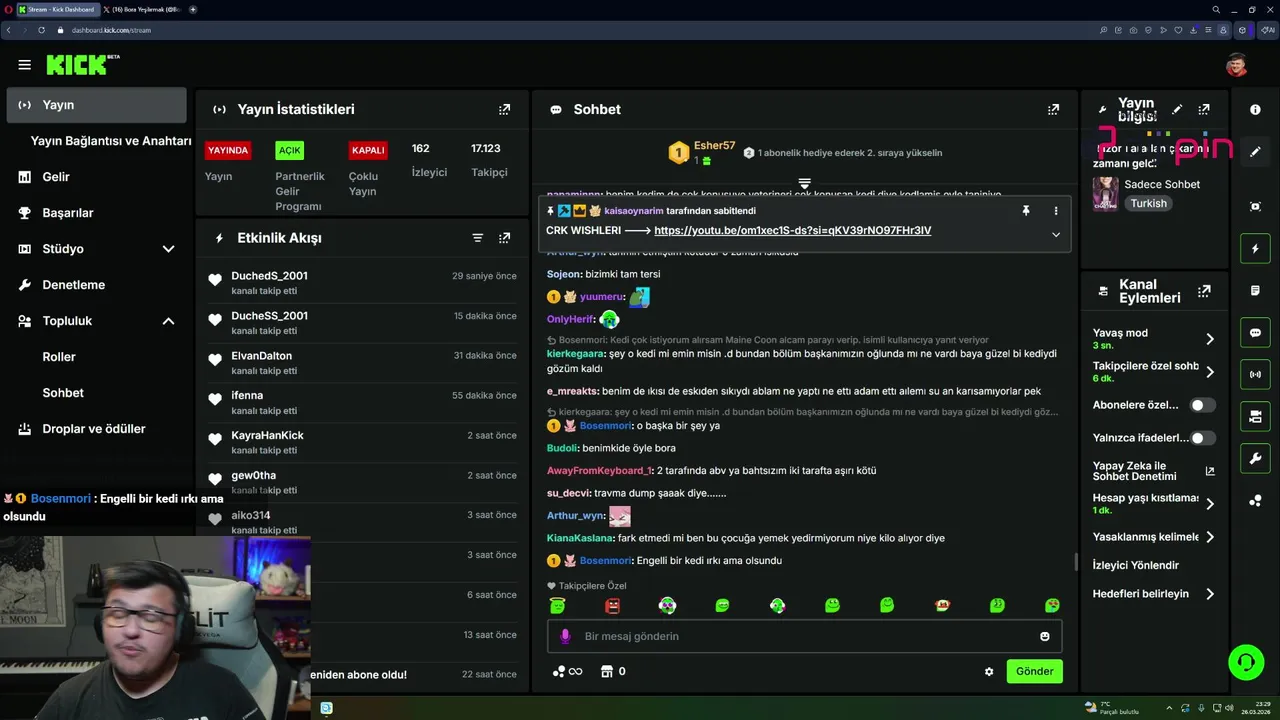Open Yayın Bağlantısı ve Anahtarı
Screen dimensions: 1280x720
[110, 141]
